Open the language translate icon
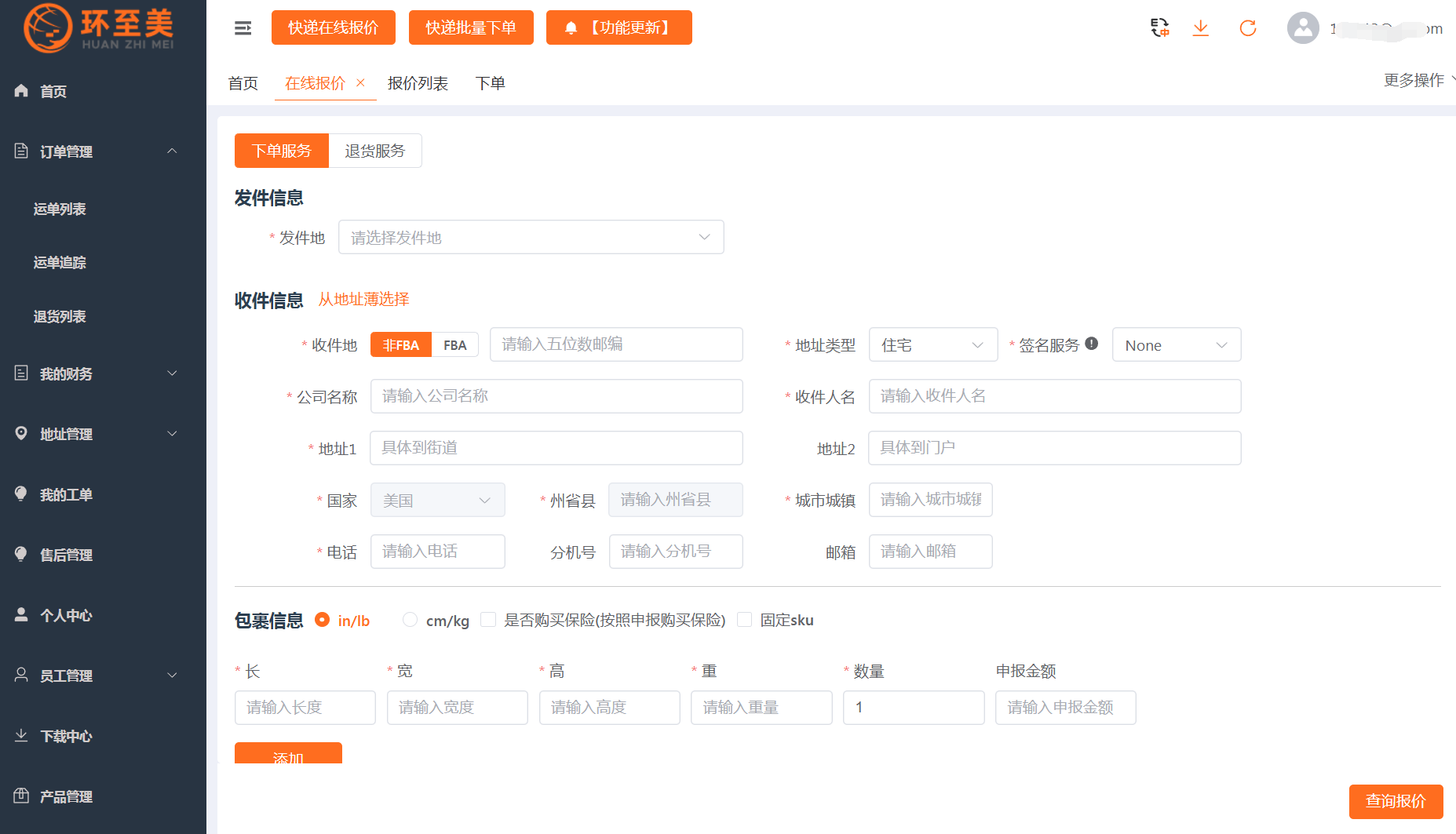This screenshot has width=1456, height=834. (x=1159, y=28)
